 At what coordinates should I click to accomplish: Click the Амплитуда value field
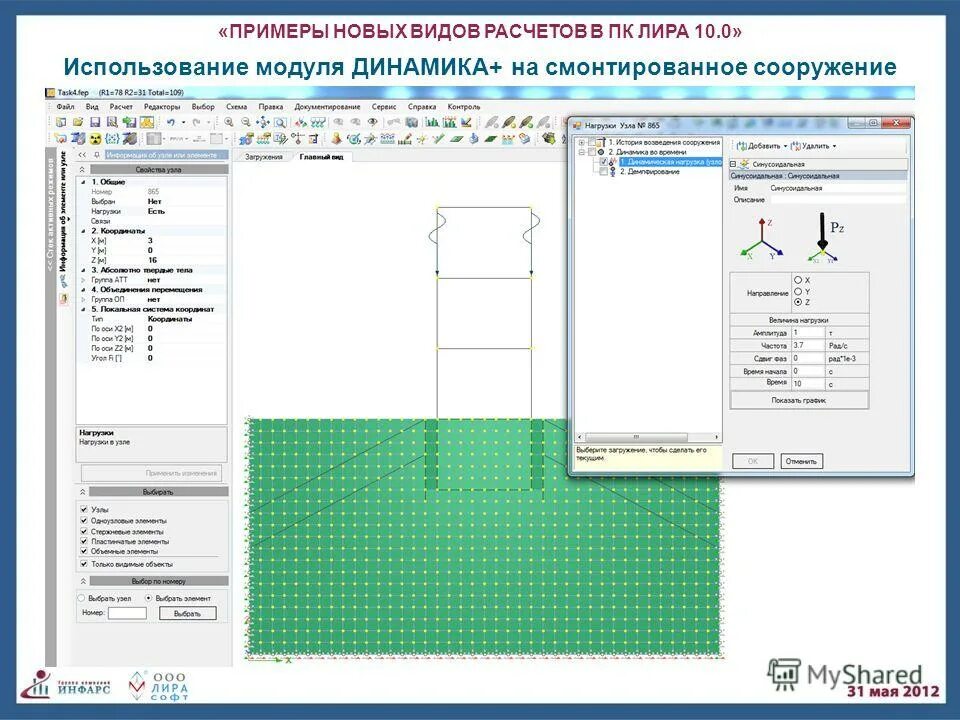(808, 333)
